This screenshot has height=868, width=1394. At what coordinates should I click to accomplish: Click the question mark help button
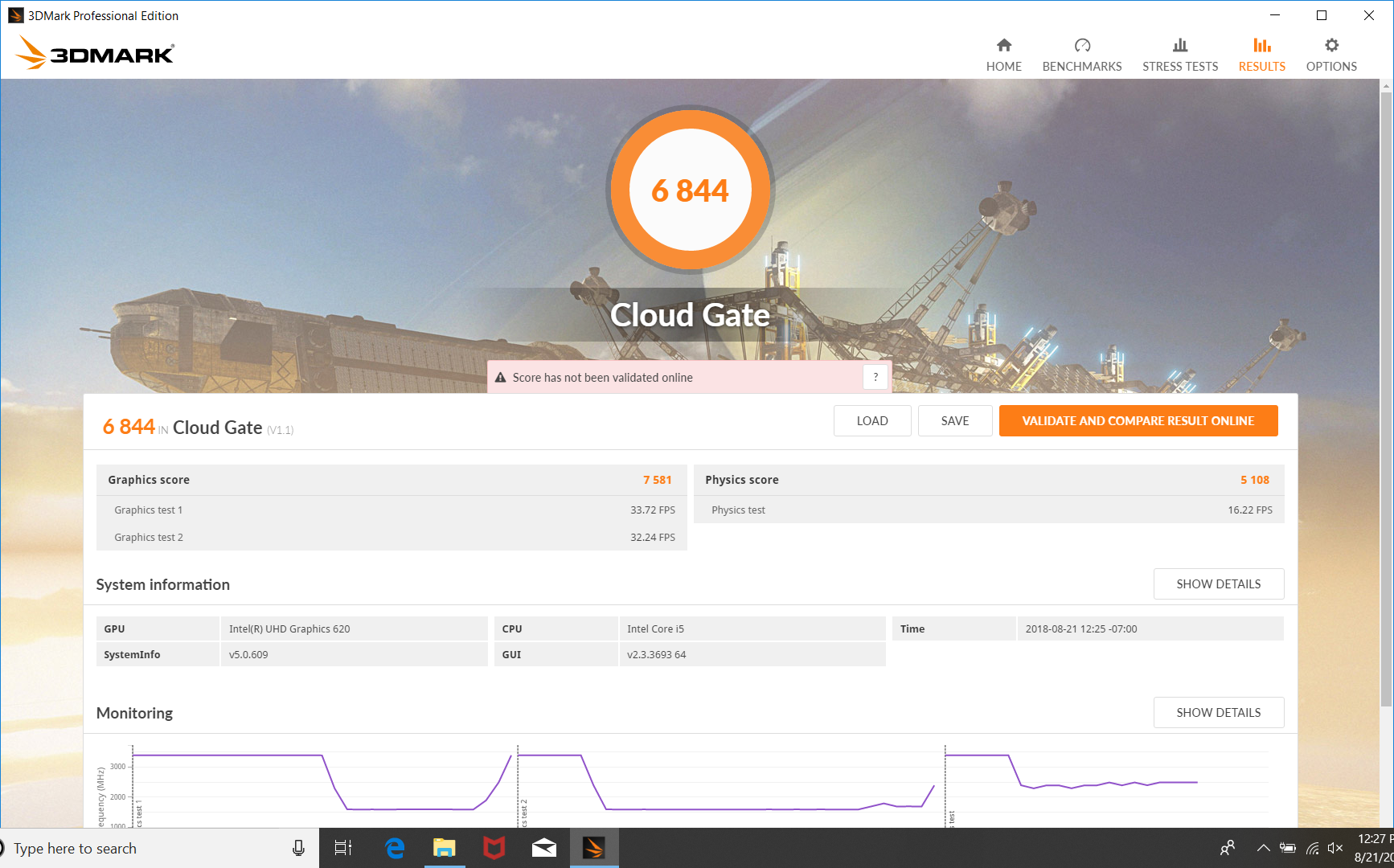[x=875, y=377]
